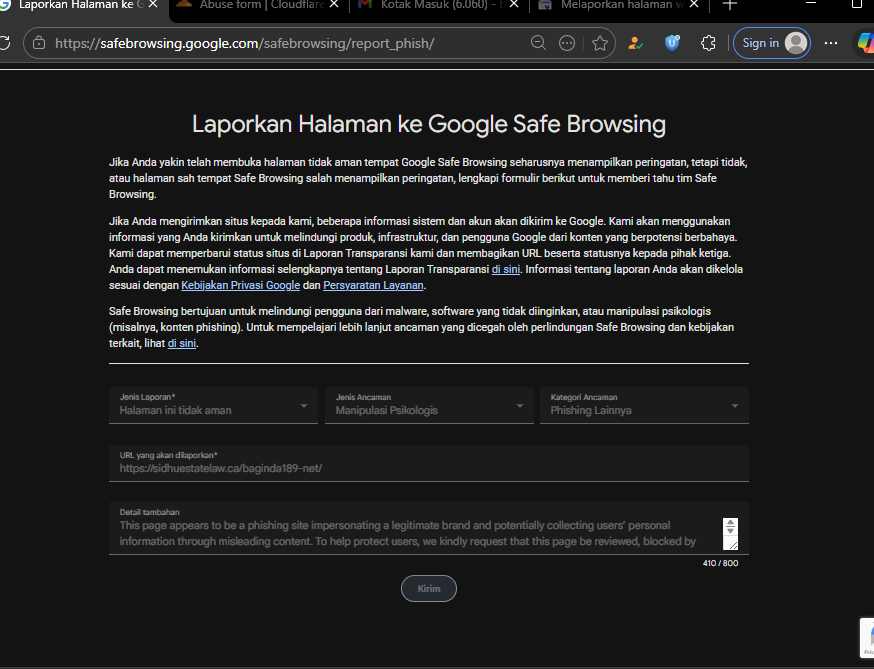Open the blue shield extension icon

pos(672,43)
